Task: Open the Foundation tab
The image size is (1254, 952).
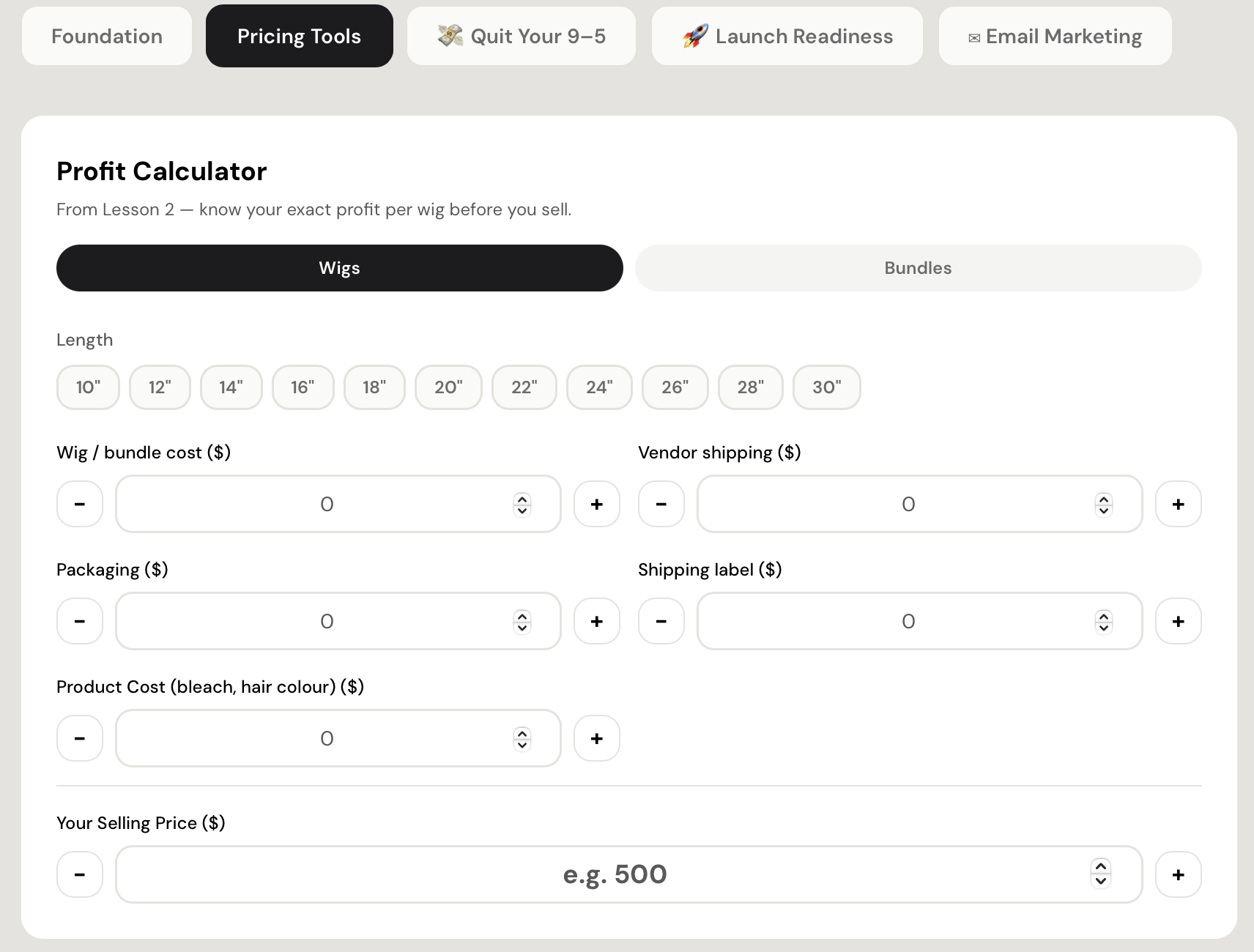Action: (x=107, y=36)
